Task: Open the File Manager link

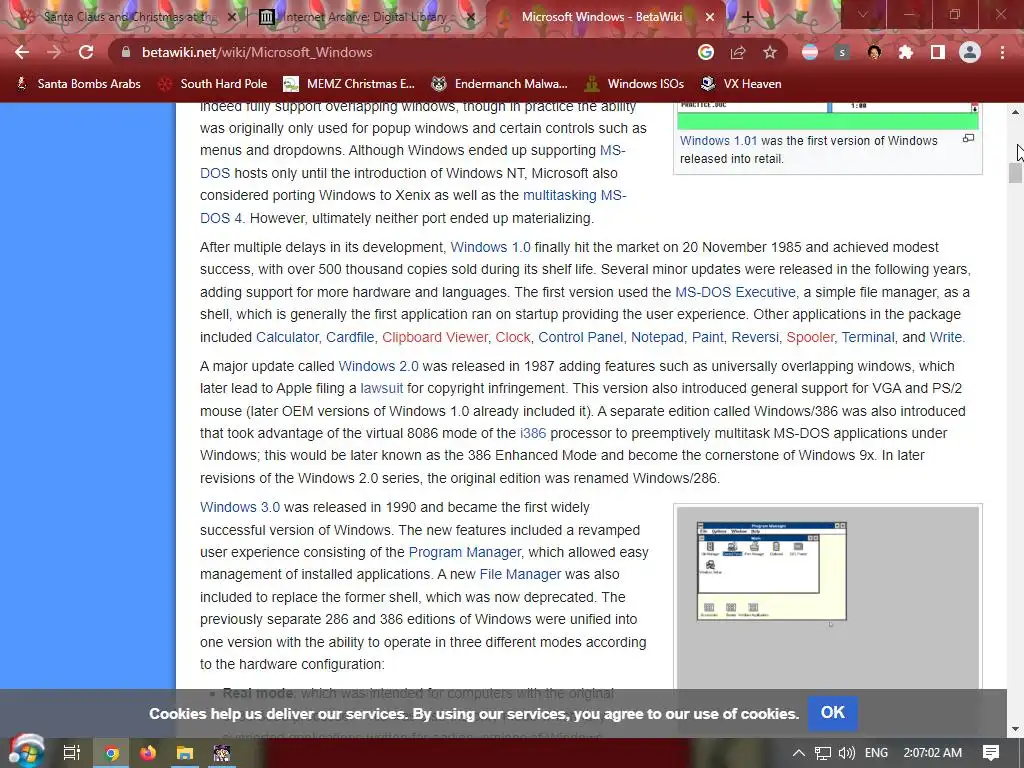Action: point(520,575)
